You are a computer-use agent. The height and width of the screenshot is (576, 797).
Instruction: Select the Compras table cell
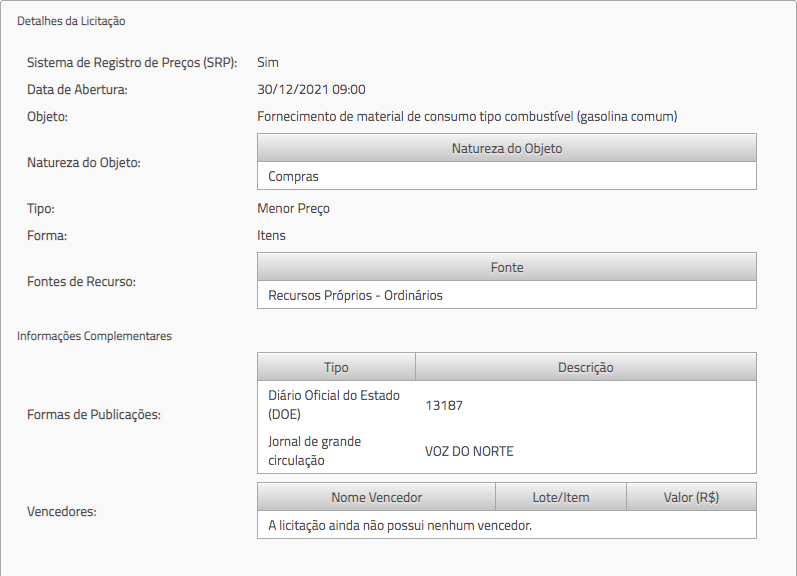294,176
